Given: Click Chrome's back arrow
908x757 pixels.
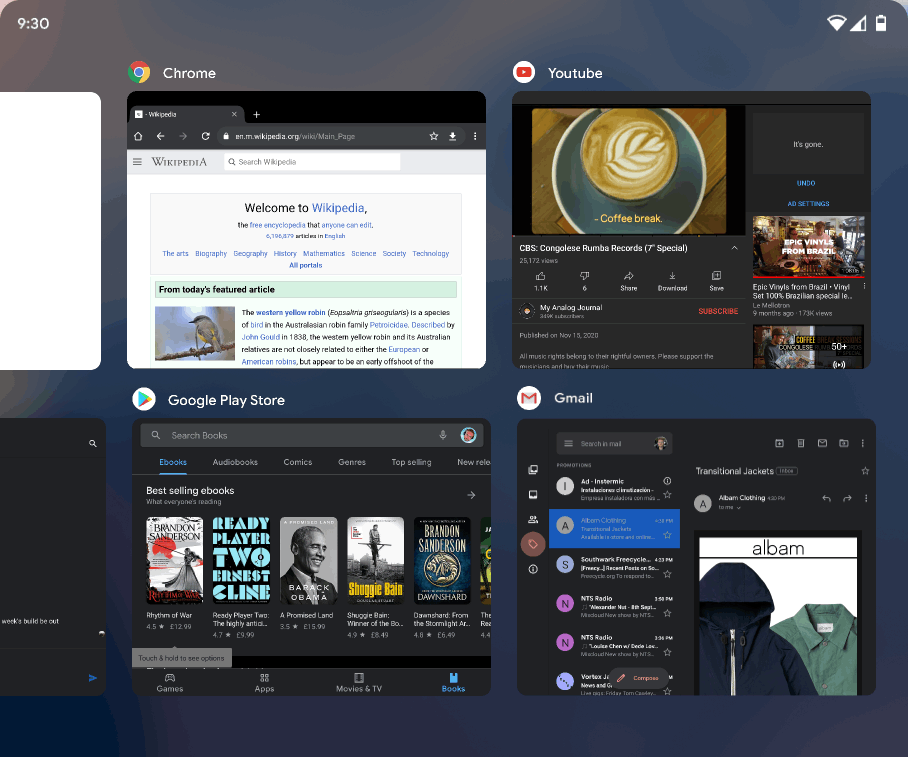Looking at the screenshot, I should pos(160,136).
